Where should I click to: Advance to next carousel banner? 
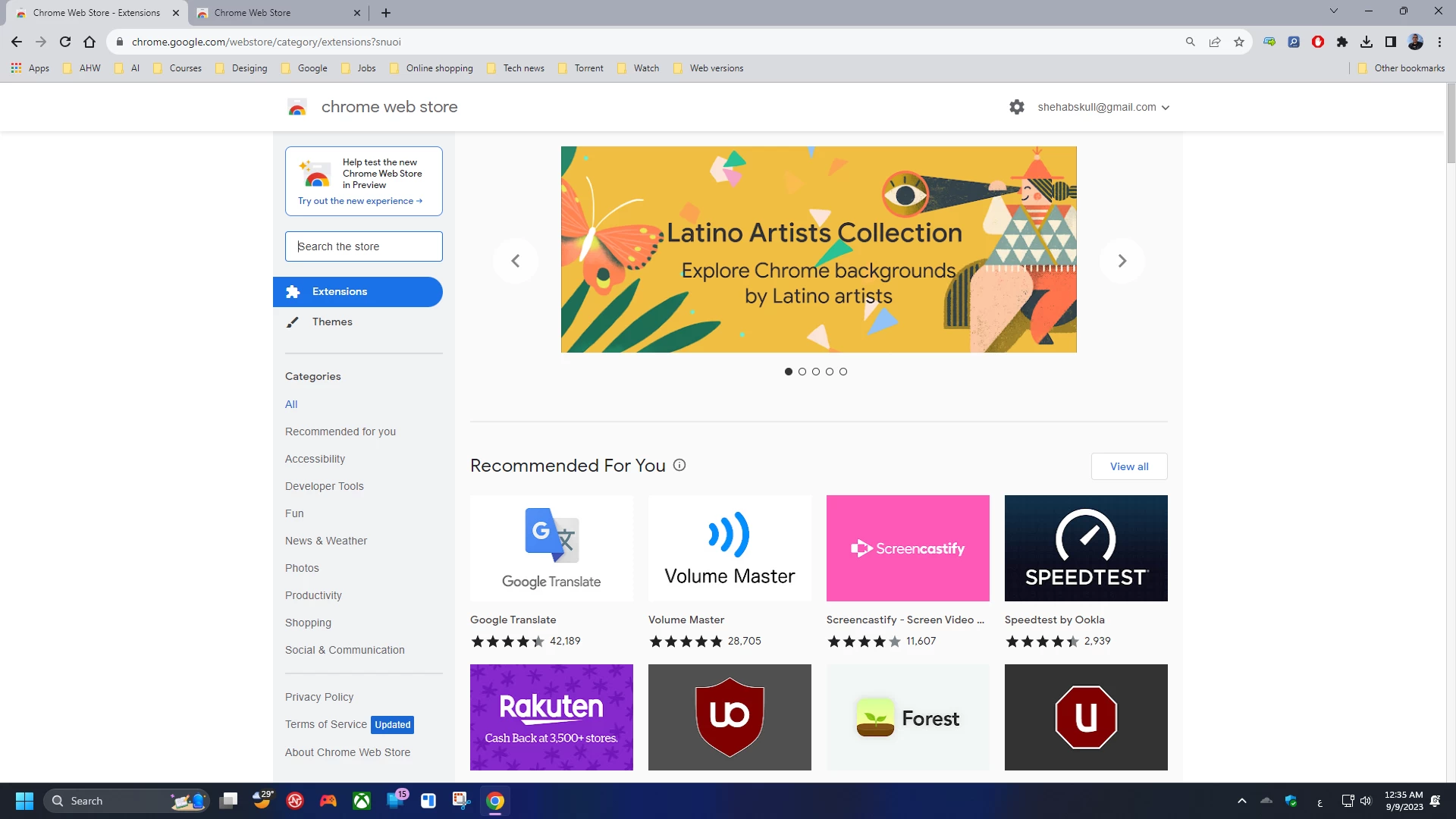(1122, 261)
